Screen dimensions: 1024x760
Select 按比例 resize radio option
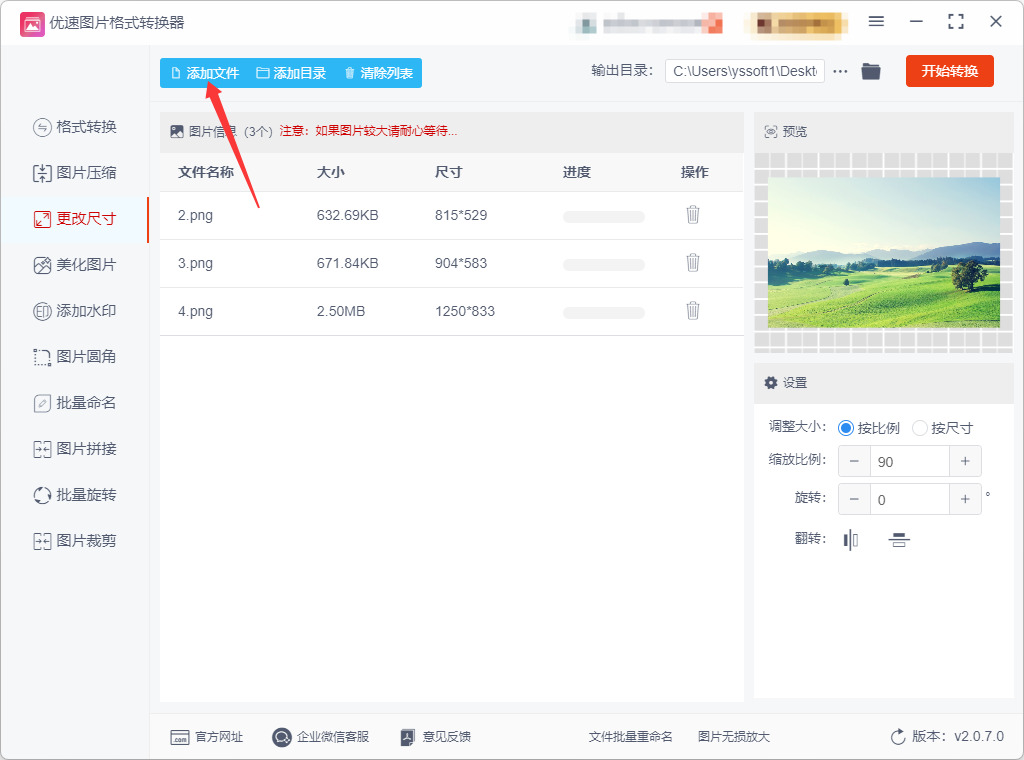pos(869,428)
